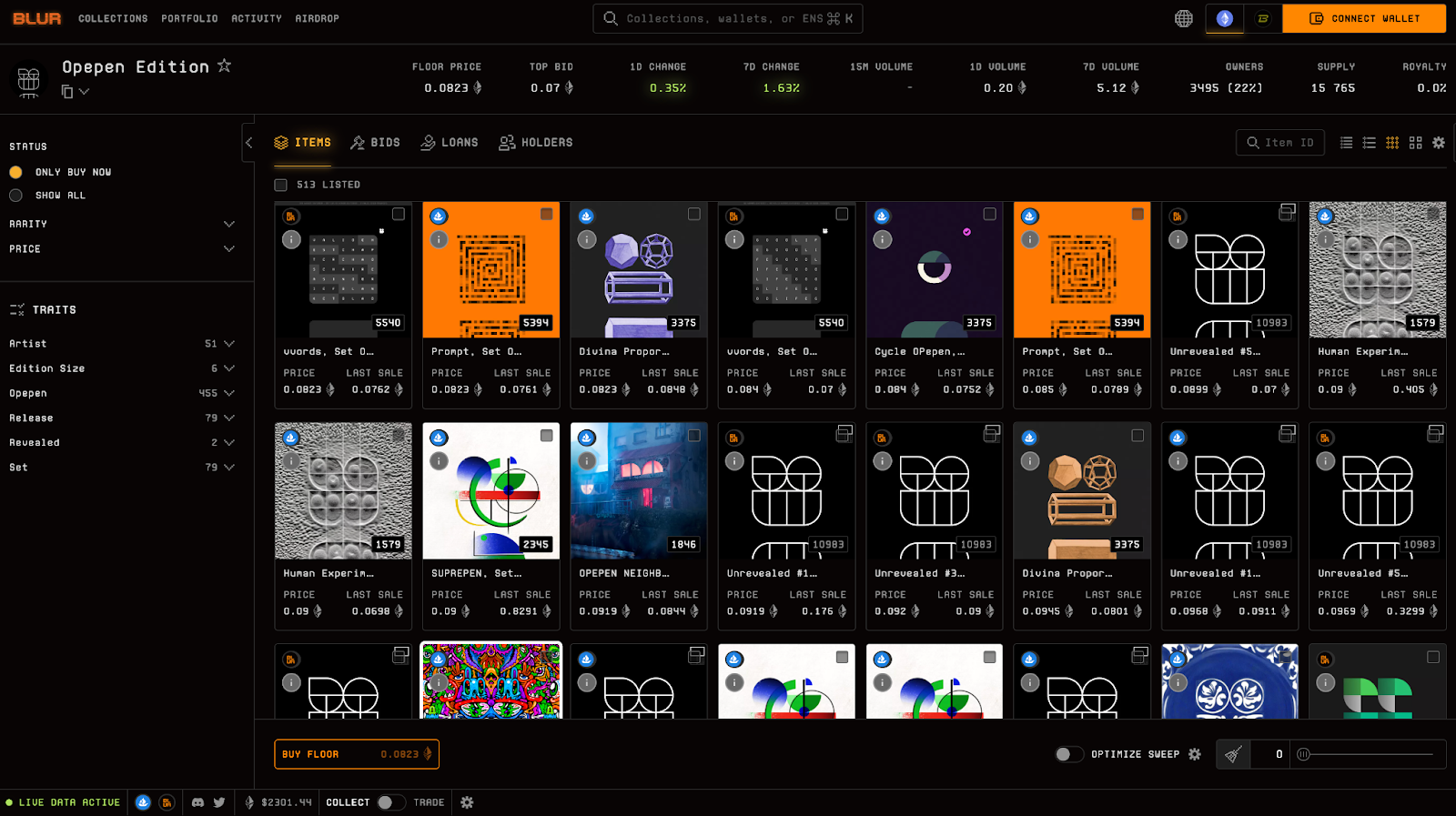The height and width of the screenshot is (816, 1456).
Task: Select the Blast network icon
Action: [1263, 18]
